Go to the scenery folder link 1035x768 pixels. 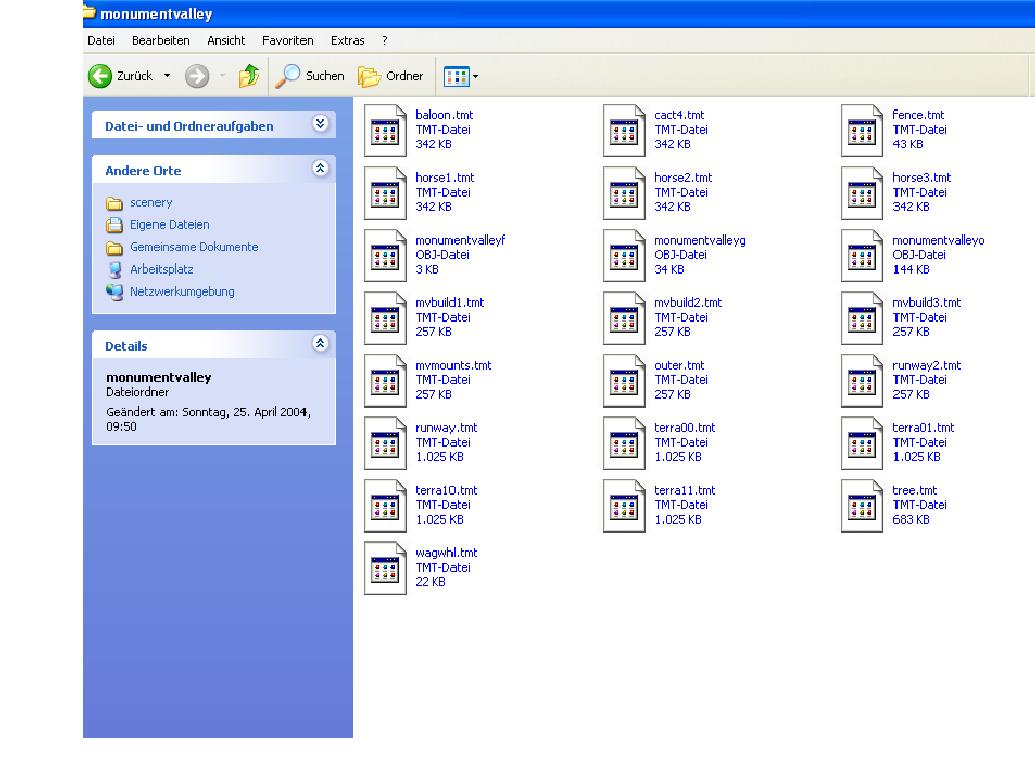[150, 203]
